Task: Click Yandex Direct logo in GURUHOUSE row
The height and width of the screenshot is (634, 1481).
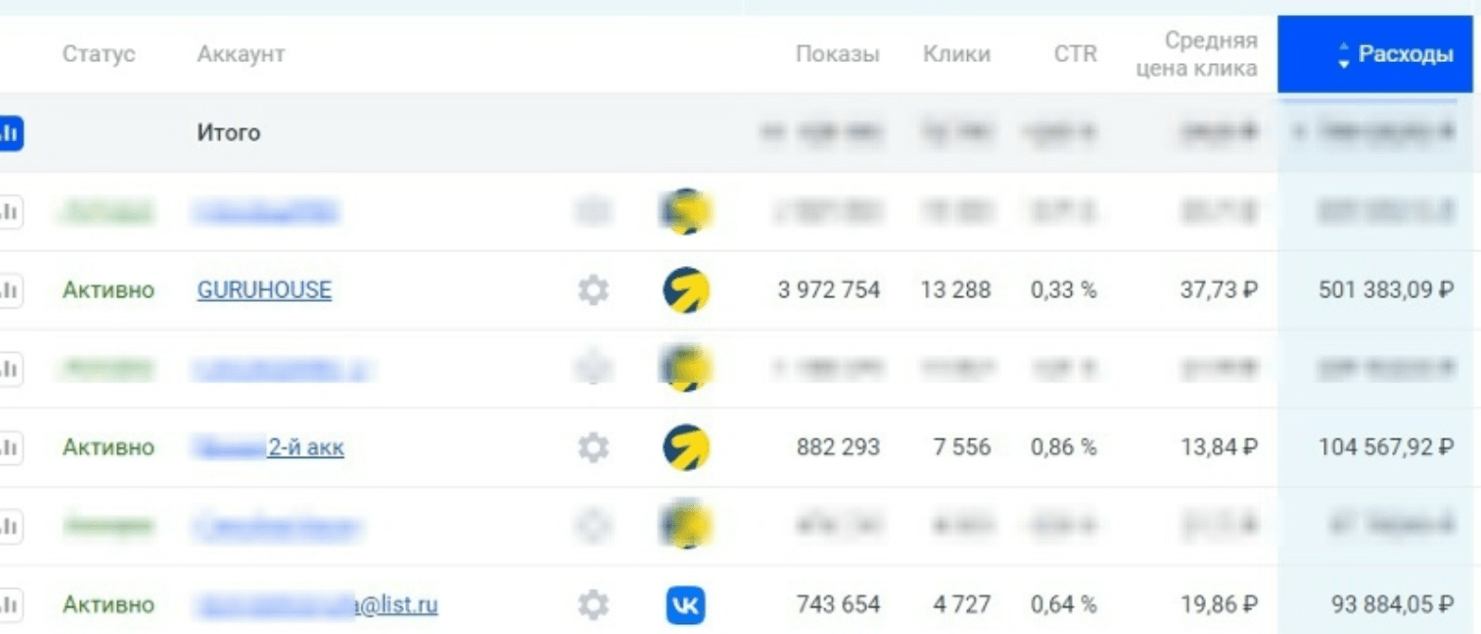Action: (686, 290)
